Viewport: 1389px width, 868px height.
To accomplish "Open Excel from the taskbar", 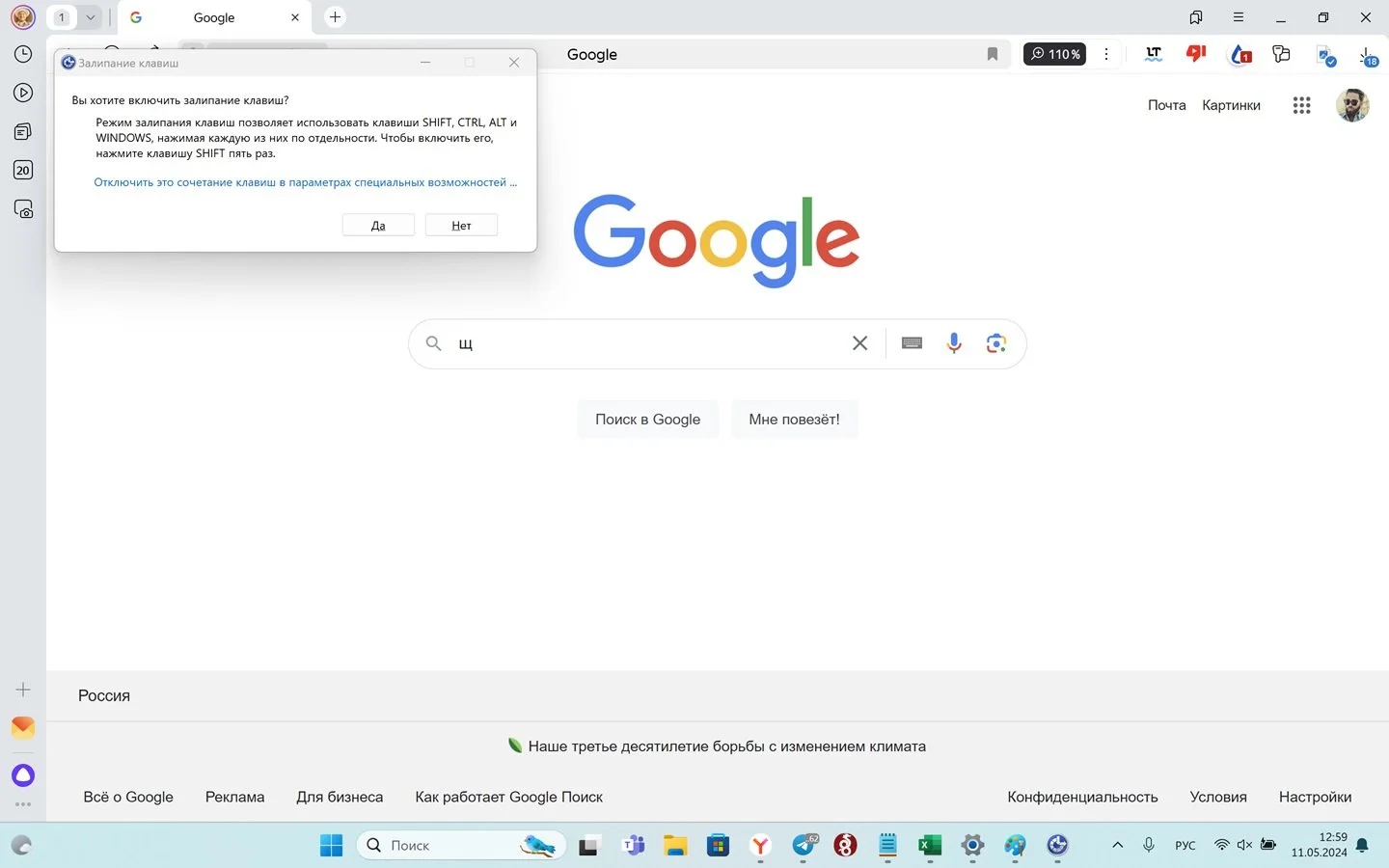I will tap(930, 846).
